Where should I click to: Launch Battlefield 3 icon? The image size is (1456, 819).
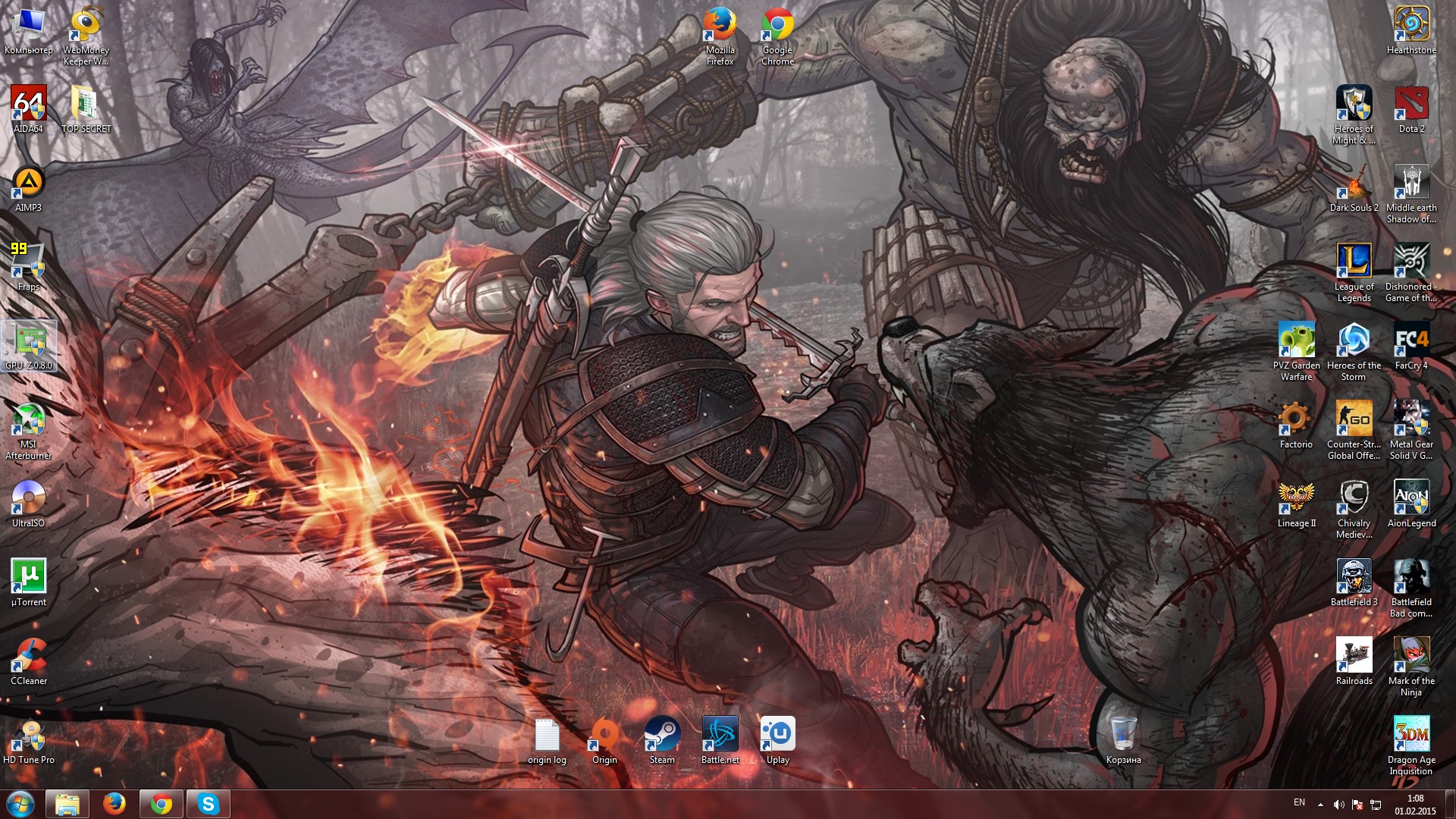tap(1354, 583)
